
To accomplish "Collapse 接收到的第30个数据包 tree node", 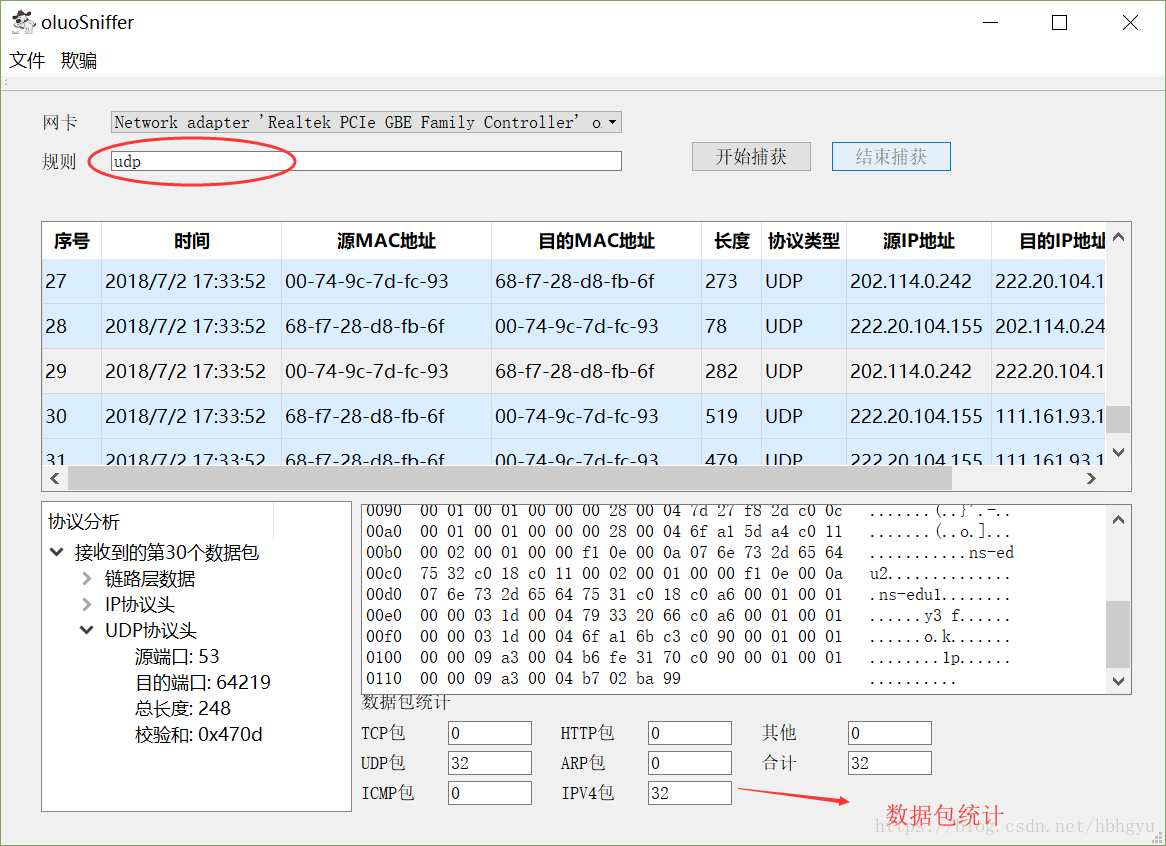I will click(57, 552).
